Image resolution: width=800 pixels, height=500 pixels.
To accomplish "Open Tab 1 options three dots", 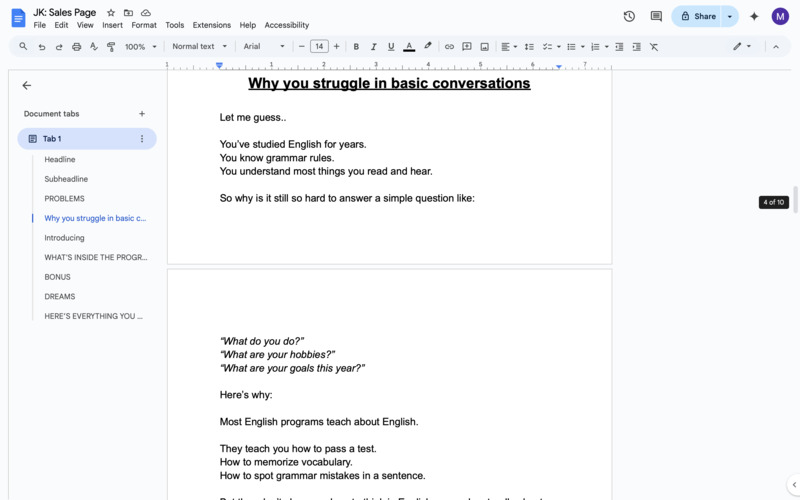I will (x=142, y=139).
